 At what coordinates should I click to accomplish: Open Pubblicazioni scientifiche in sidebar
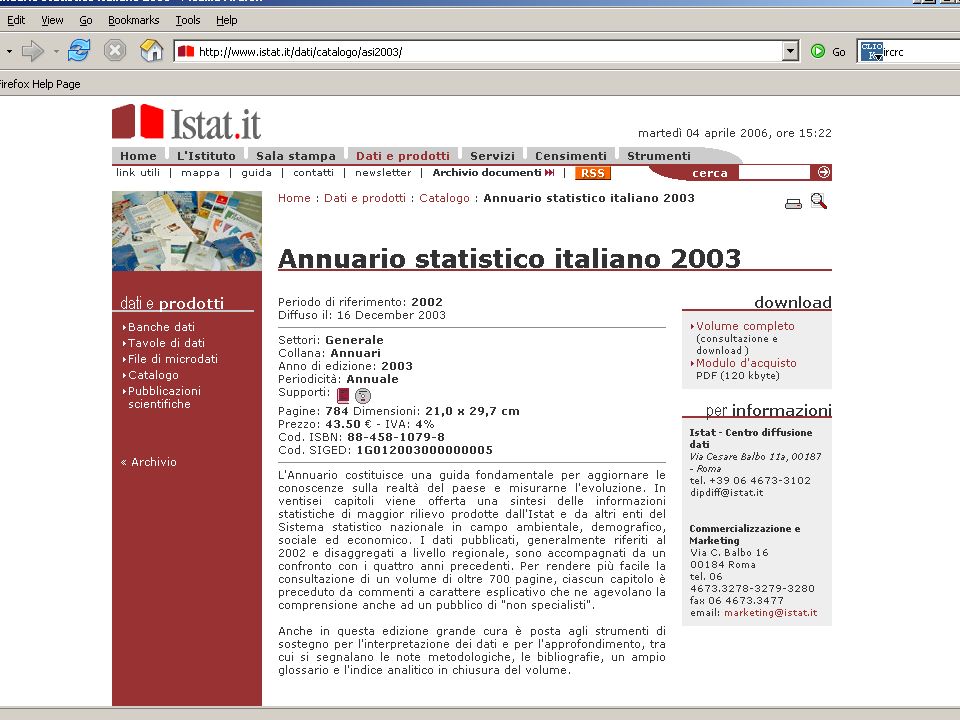pos(164,397)
